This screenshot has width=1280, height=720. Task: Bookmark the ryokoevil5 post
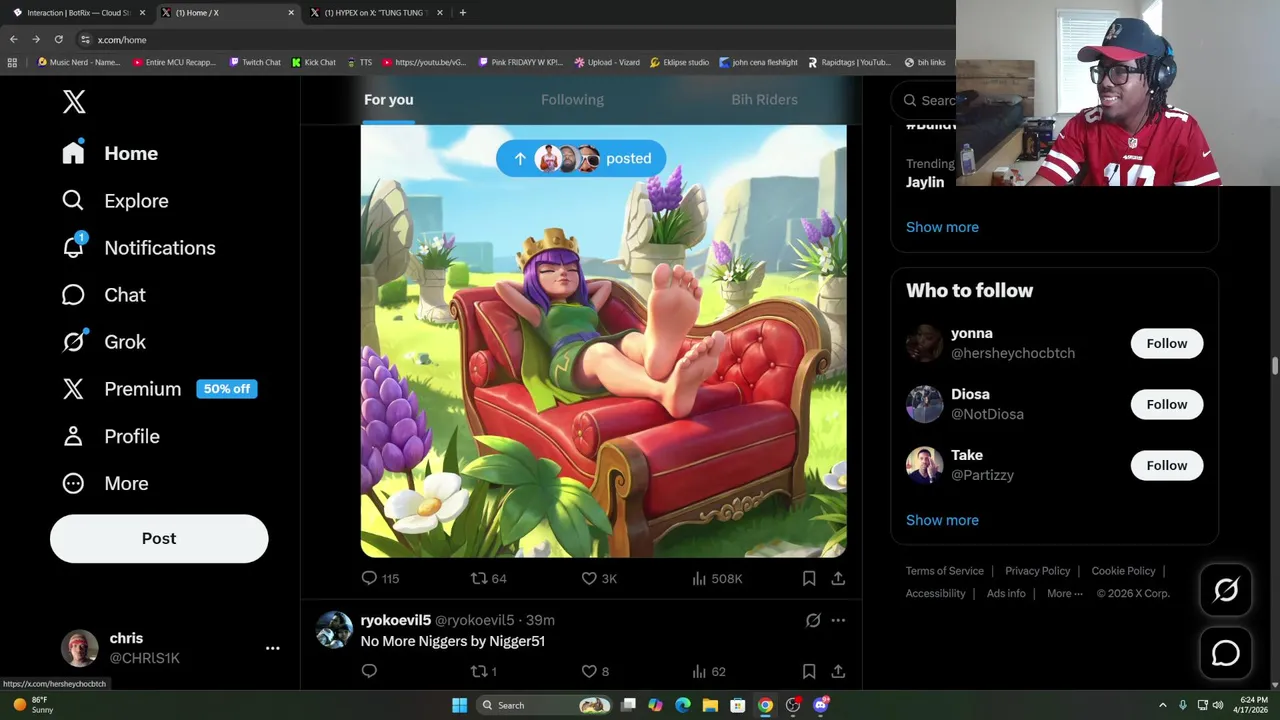(x=809, y=671)
